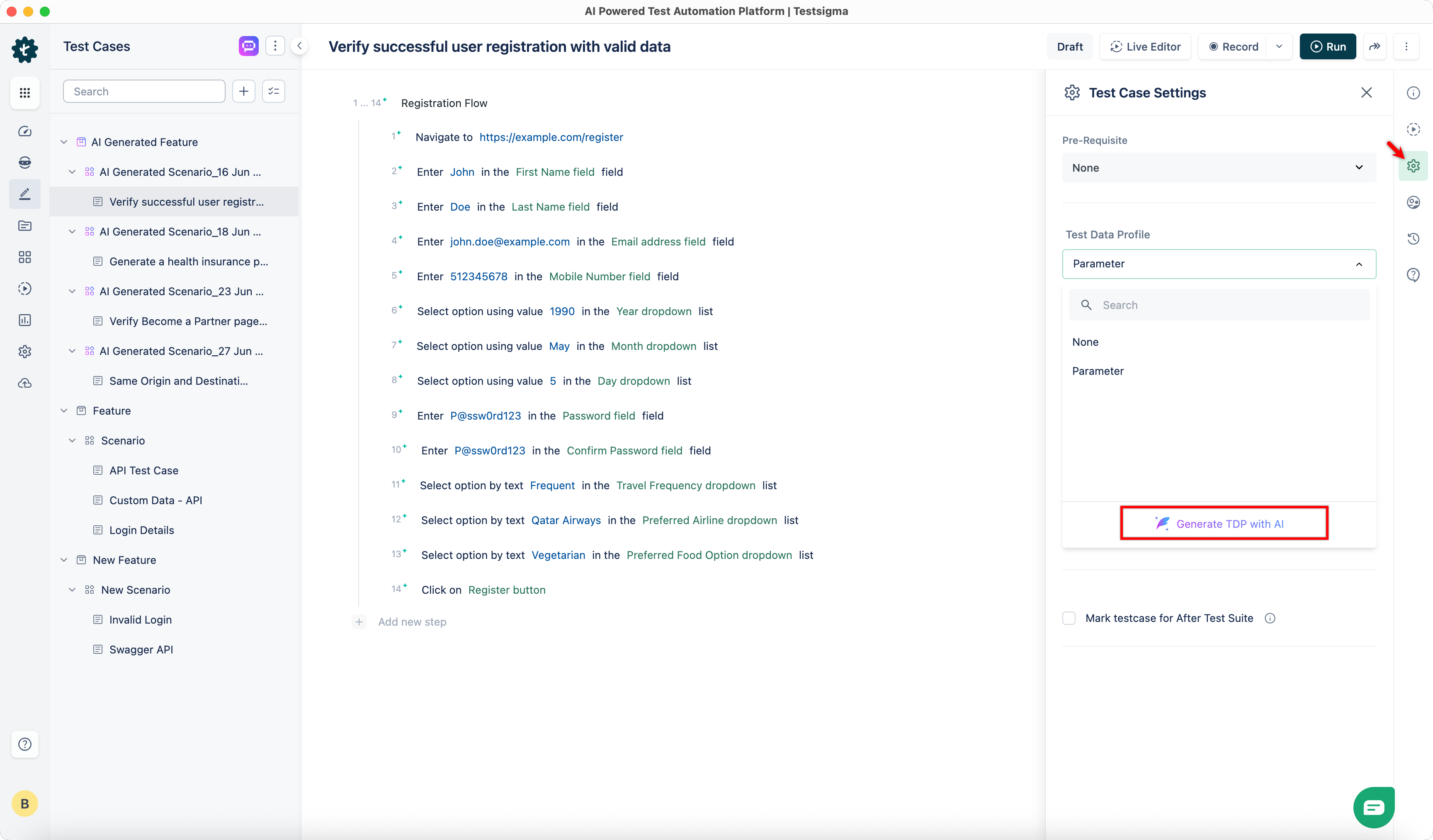Click Generate TDP with AI button
Screen dimensions: 1433x840
coord(1224,523)
